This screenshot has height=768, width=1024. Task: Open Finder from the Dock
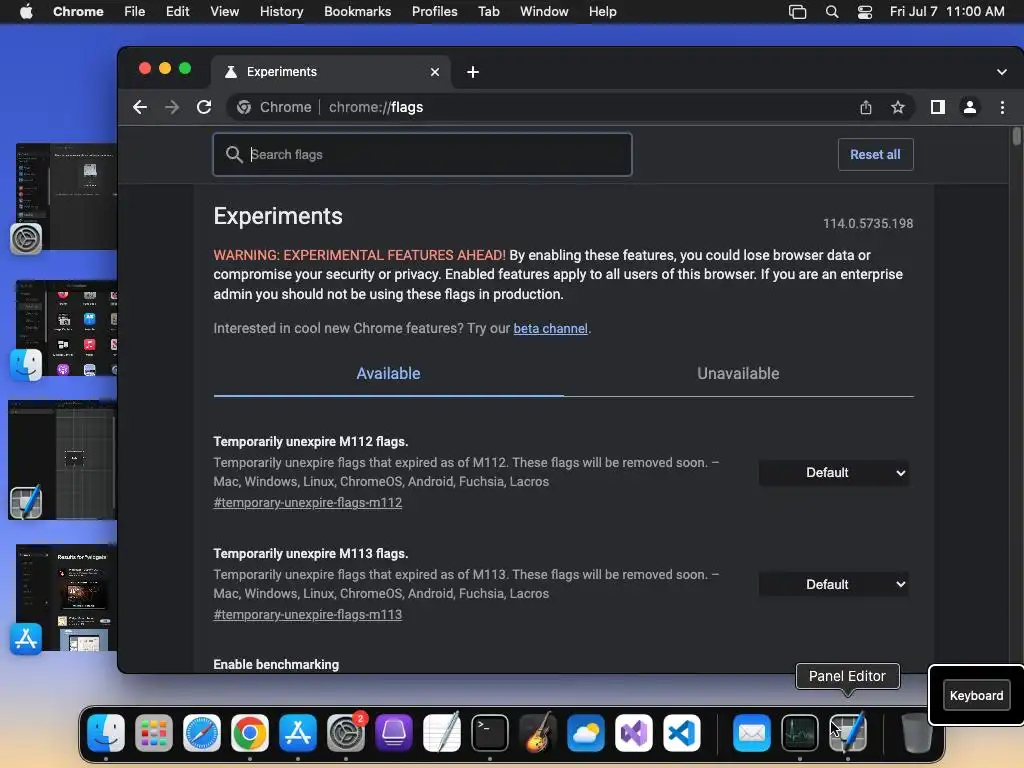[106, 733]
